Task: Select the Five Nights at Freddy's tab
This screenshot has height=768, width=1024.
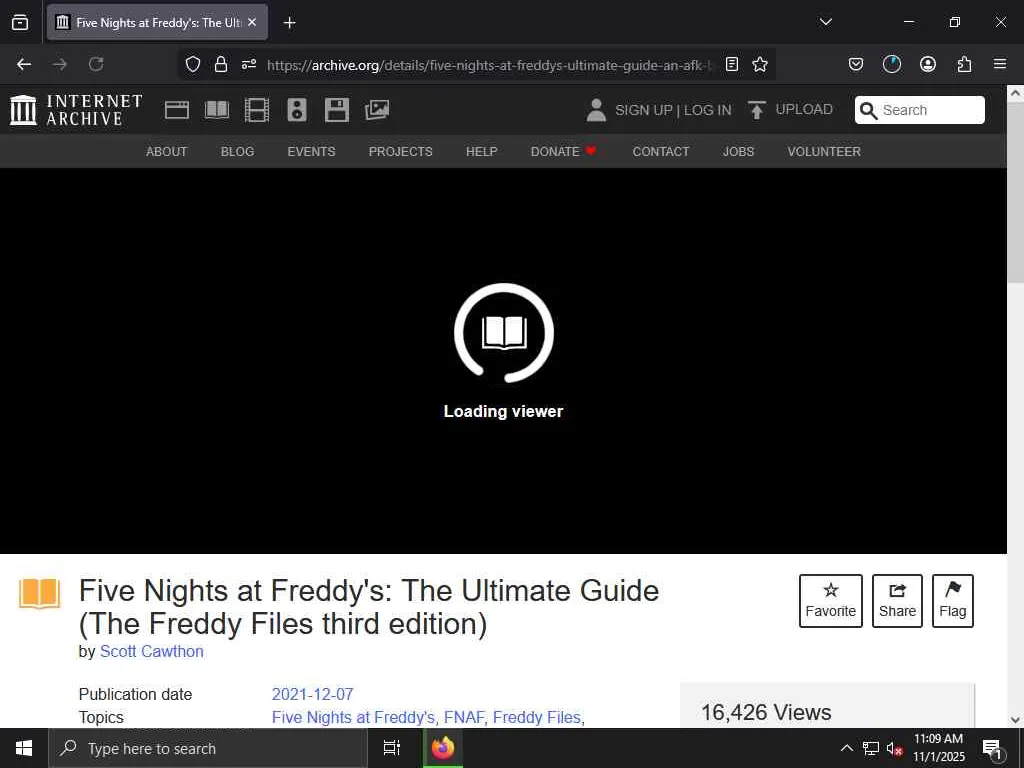Action: 157,22
